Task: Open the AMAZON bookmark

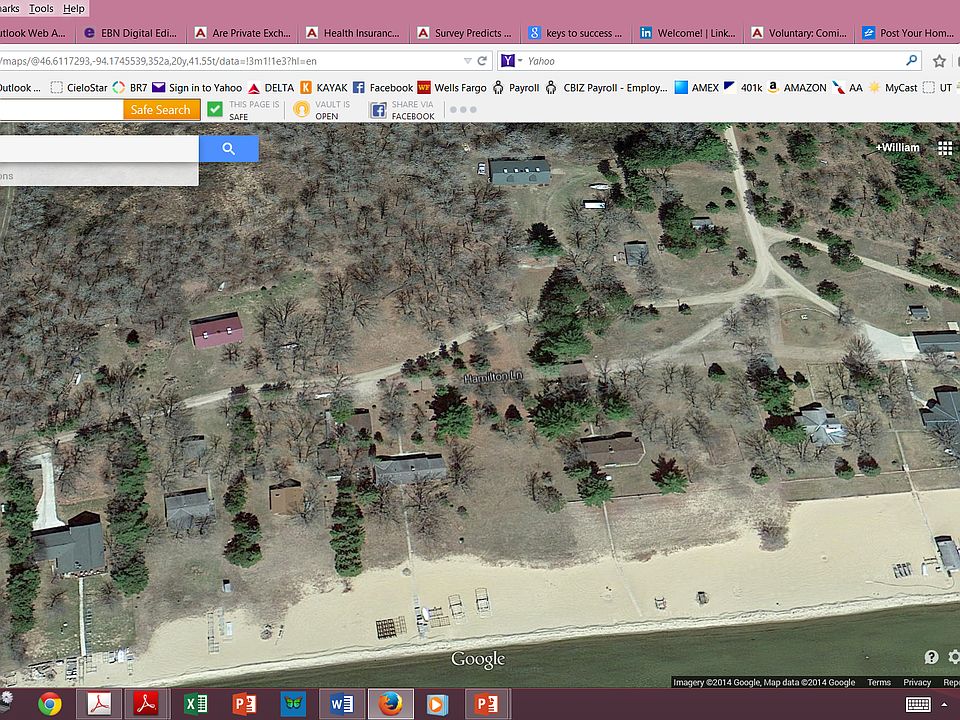Action: 798,88
